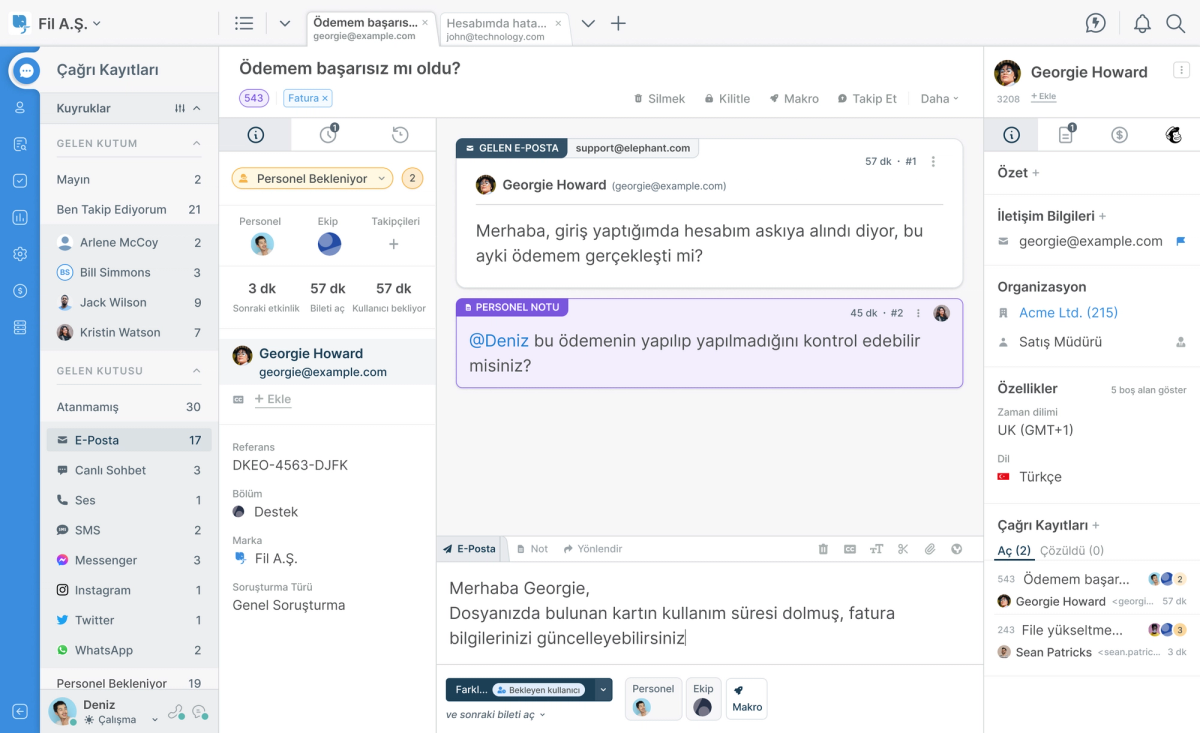
Task: Open the Daha more actions dropdown
Action: [x=940, y=98]
